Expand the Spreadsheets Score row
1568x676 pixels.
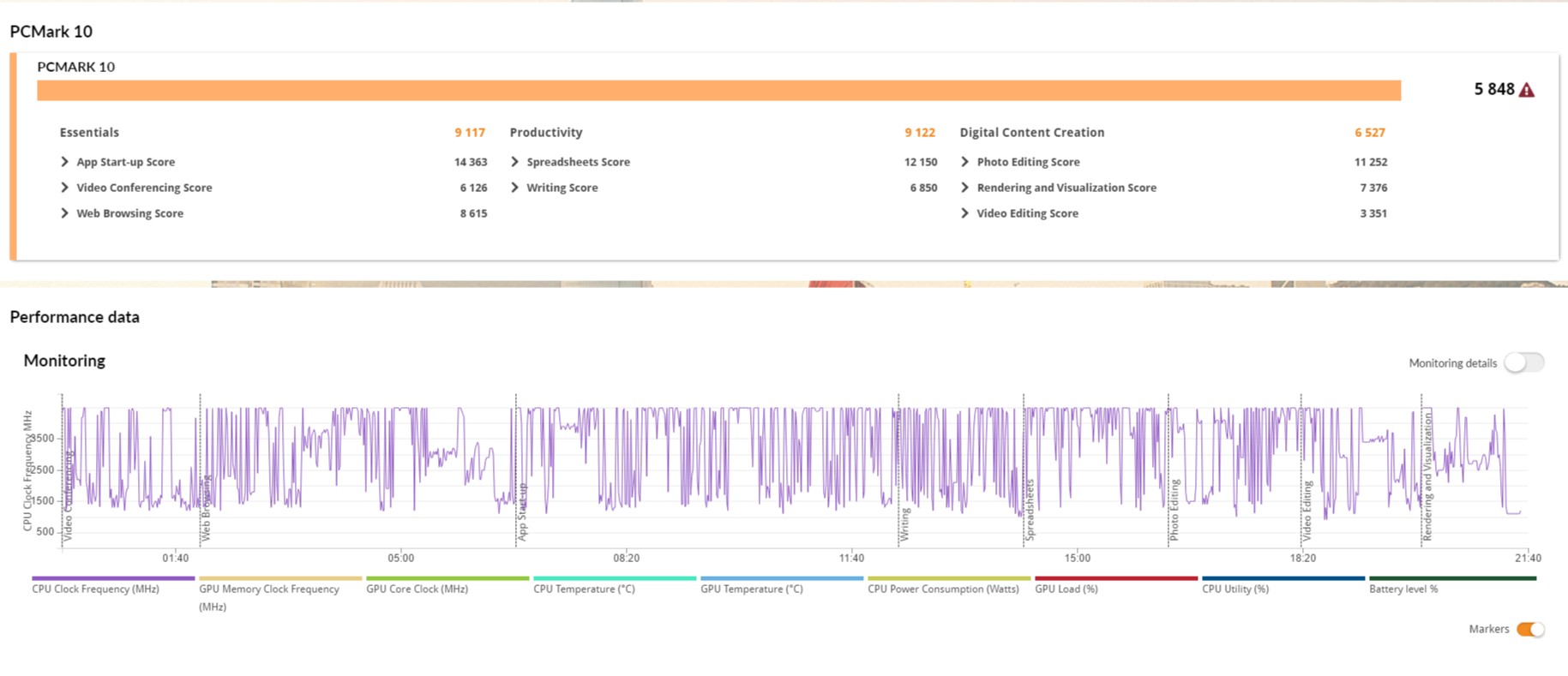[514, 162]
